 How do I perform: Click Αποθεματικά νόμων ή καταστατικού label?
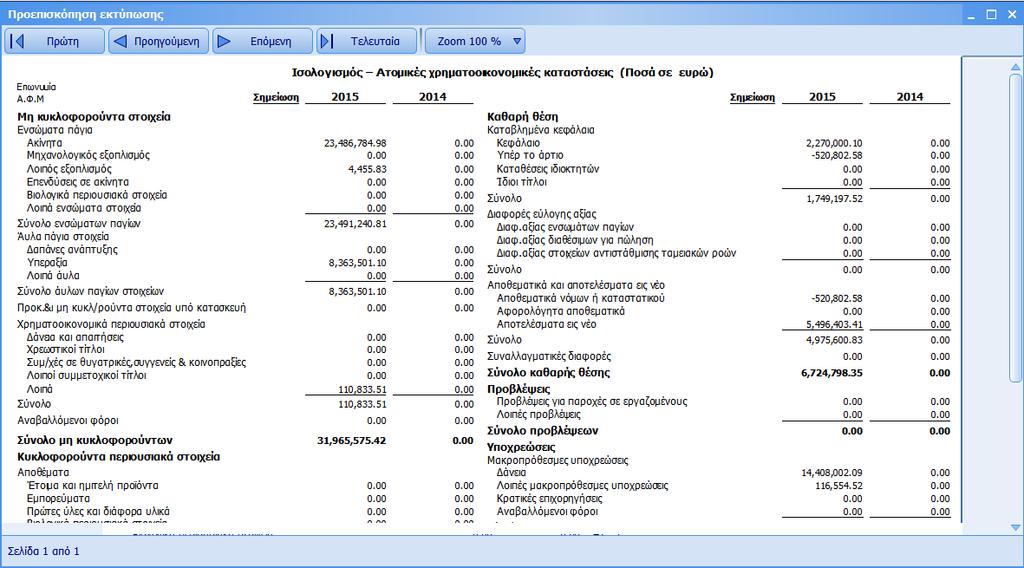pos(581,298)
